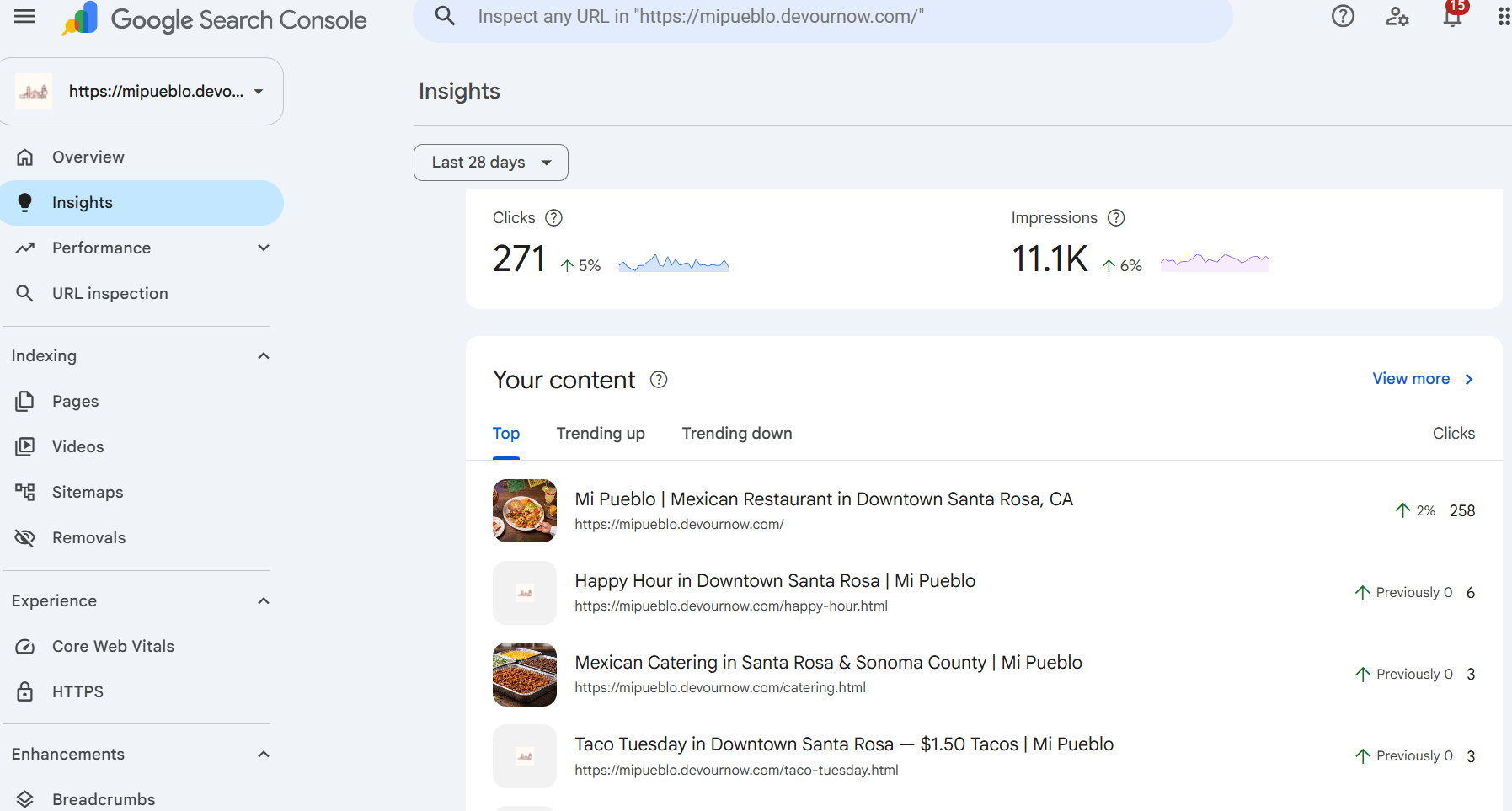Screen dimensions: 1512x811
Task: Open the main hamburger menu
Action: point(25,17)
